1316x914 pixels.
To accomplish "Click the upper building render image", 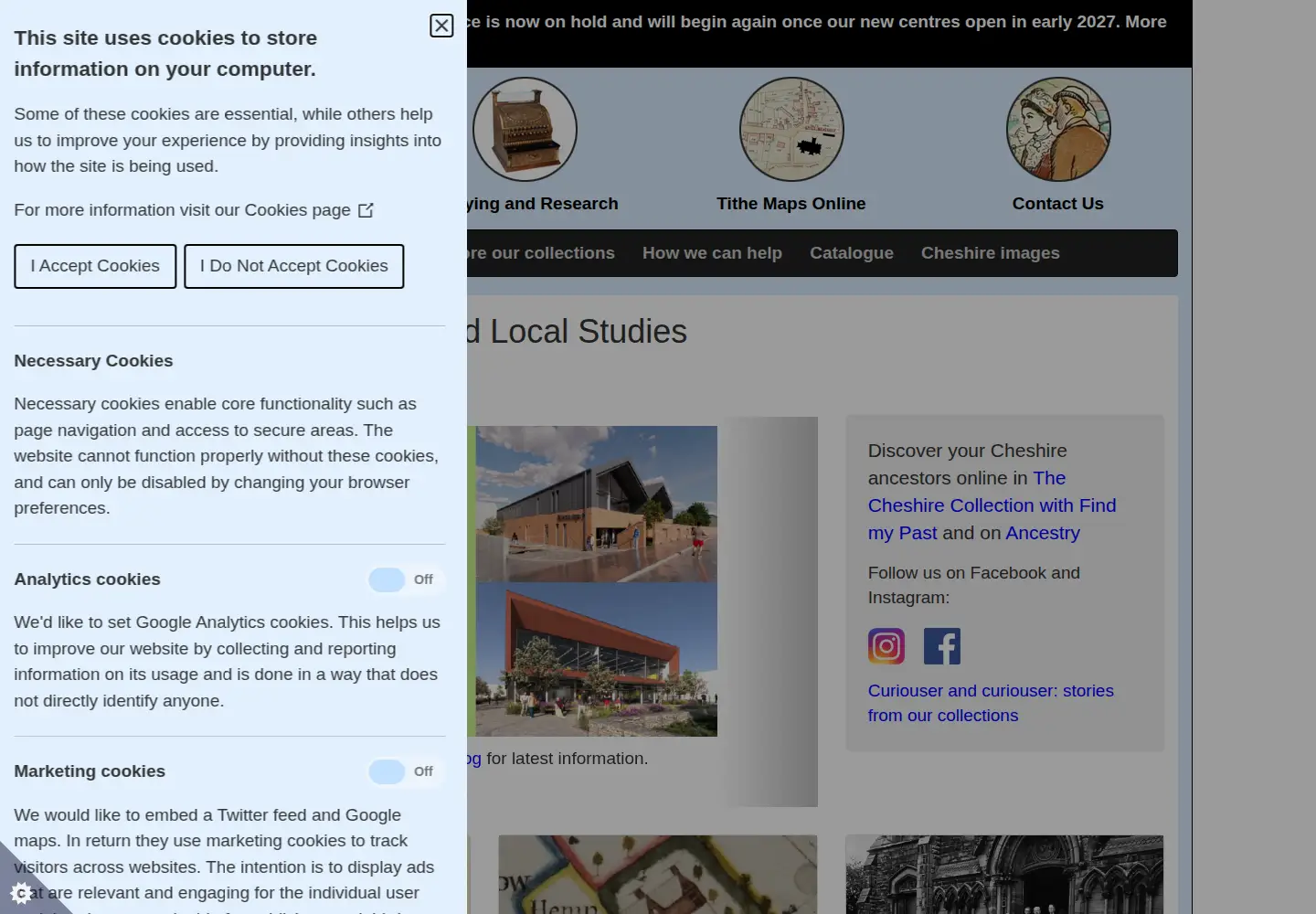I will 596,504.
